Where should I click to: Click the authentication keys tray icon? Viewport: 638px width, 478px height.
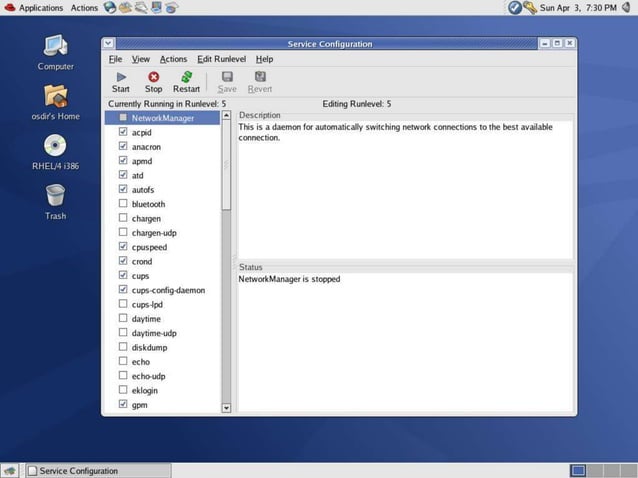530,7
